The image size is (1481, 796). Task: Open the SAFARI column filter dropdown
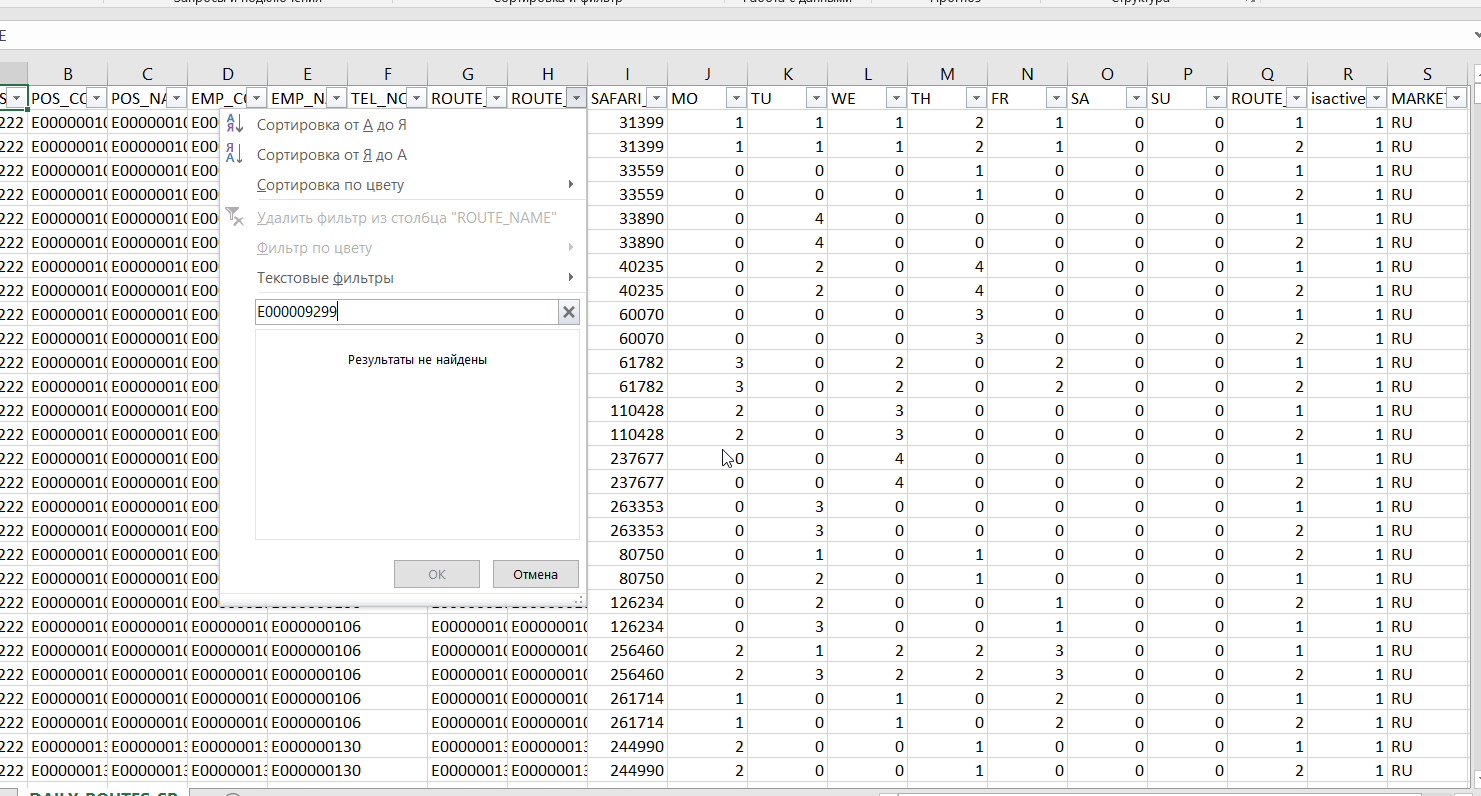click(656, 98)
